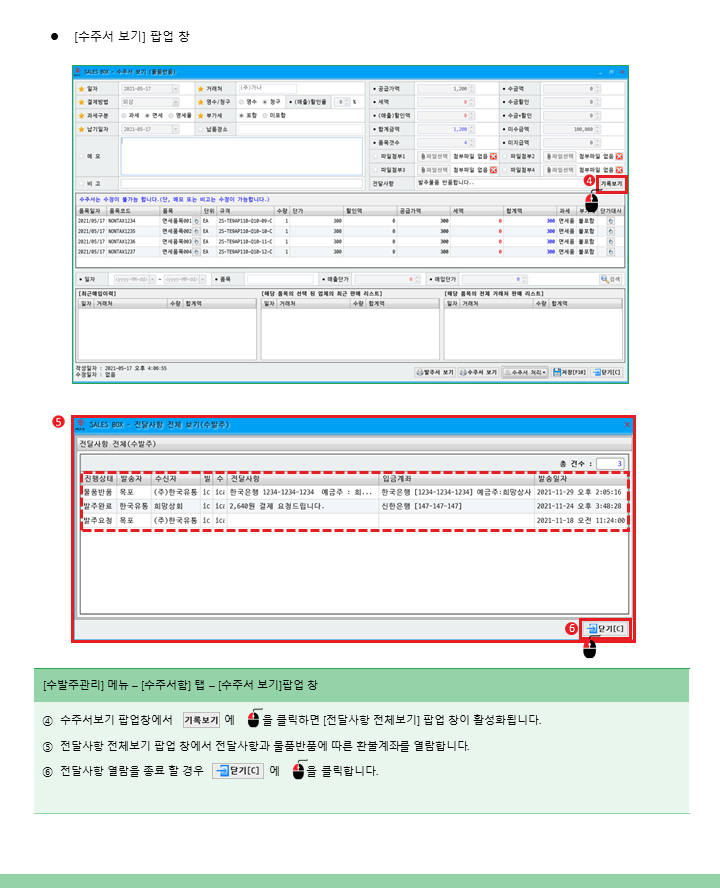Click inside the 메모 text area
The image size is (720, 888).
241,156
